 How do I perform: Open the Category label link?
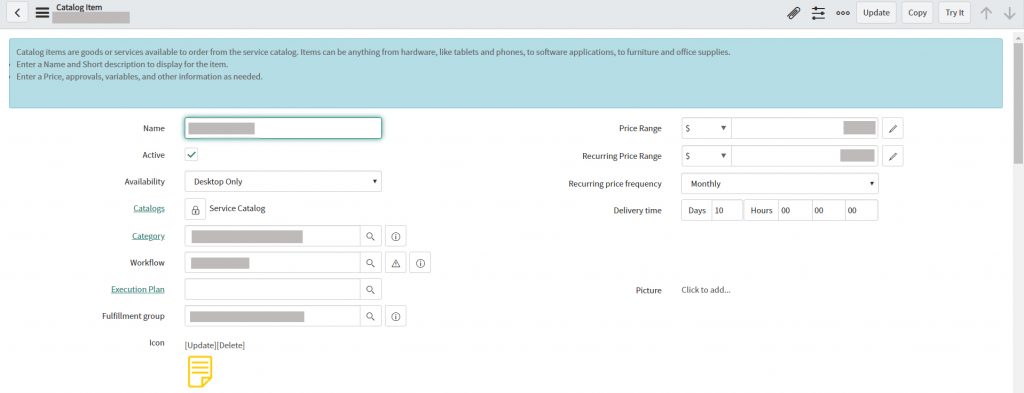click(148, 236)
